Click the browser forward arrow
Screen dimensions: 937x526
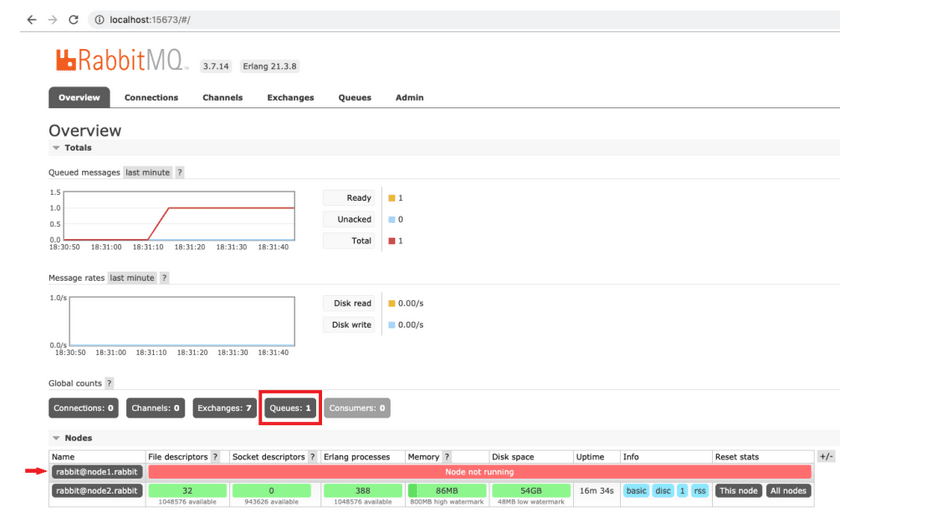[x=53, y=20]
